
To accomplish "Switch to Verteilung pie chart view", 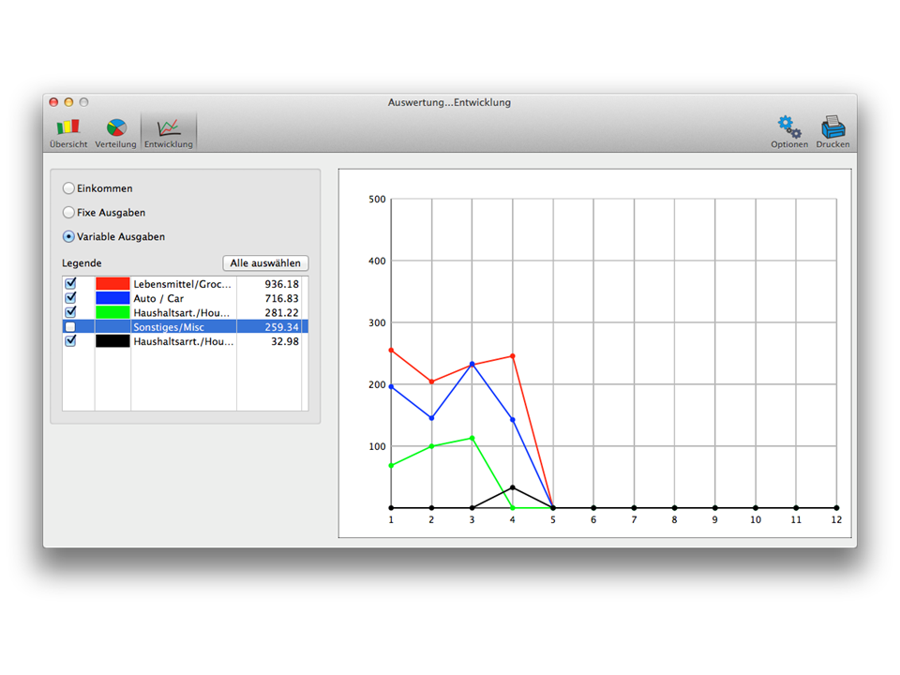I will point(116,132).
